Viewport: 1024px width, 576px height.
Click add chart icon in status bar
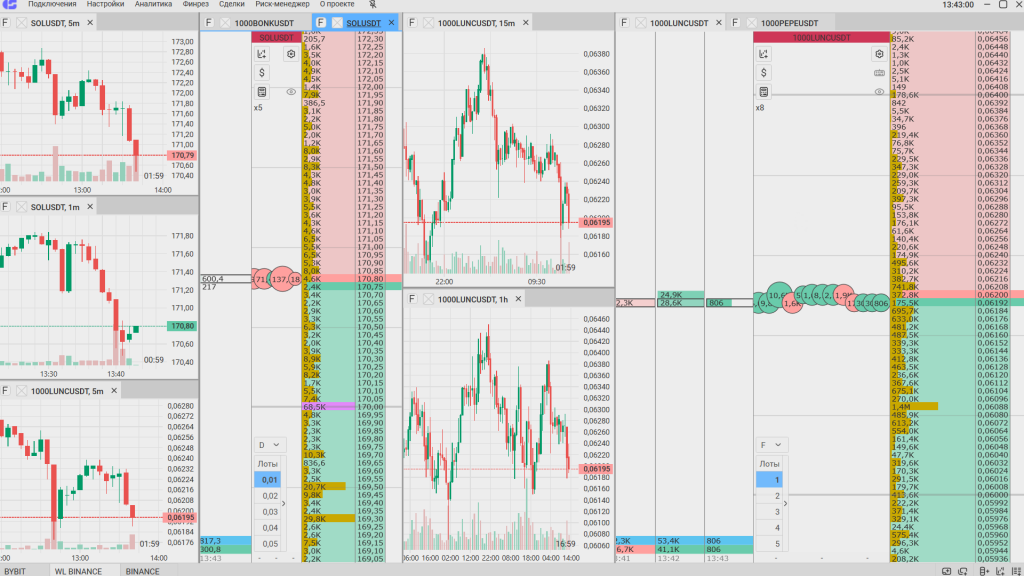point(1000,571)
